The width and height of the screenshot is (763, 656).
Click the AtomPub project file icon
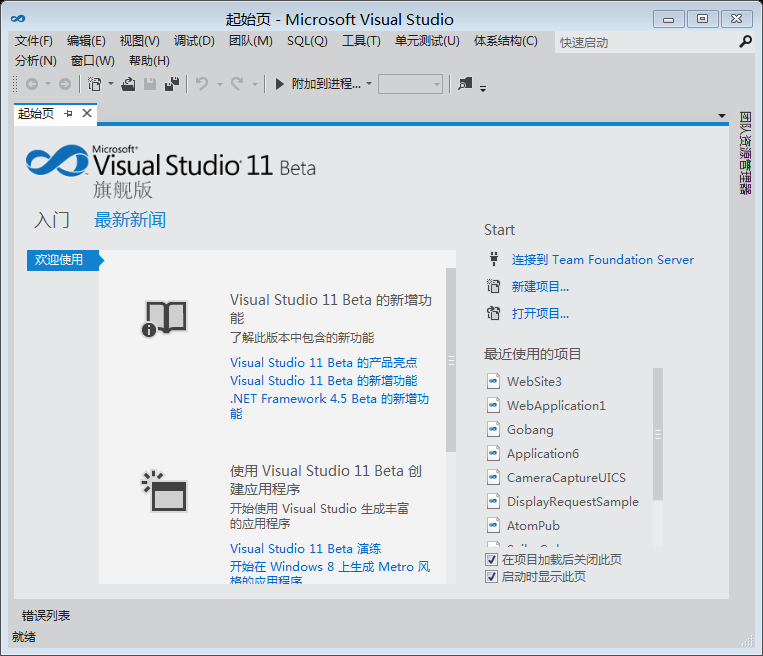click(493, 525)
